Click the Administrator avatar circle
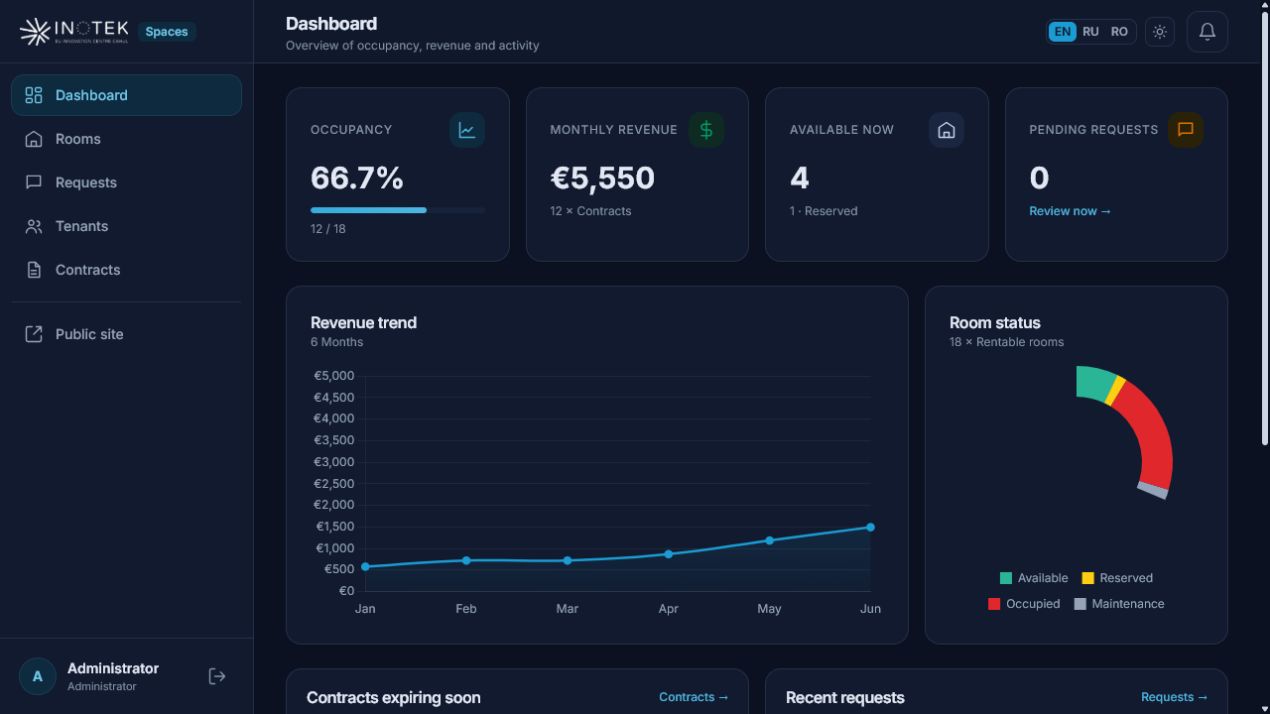The image size is (1270, 714). (x=38, y=677)
